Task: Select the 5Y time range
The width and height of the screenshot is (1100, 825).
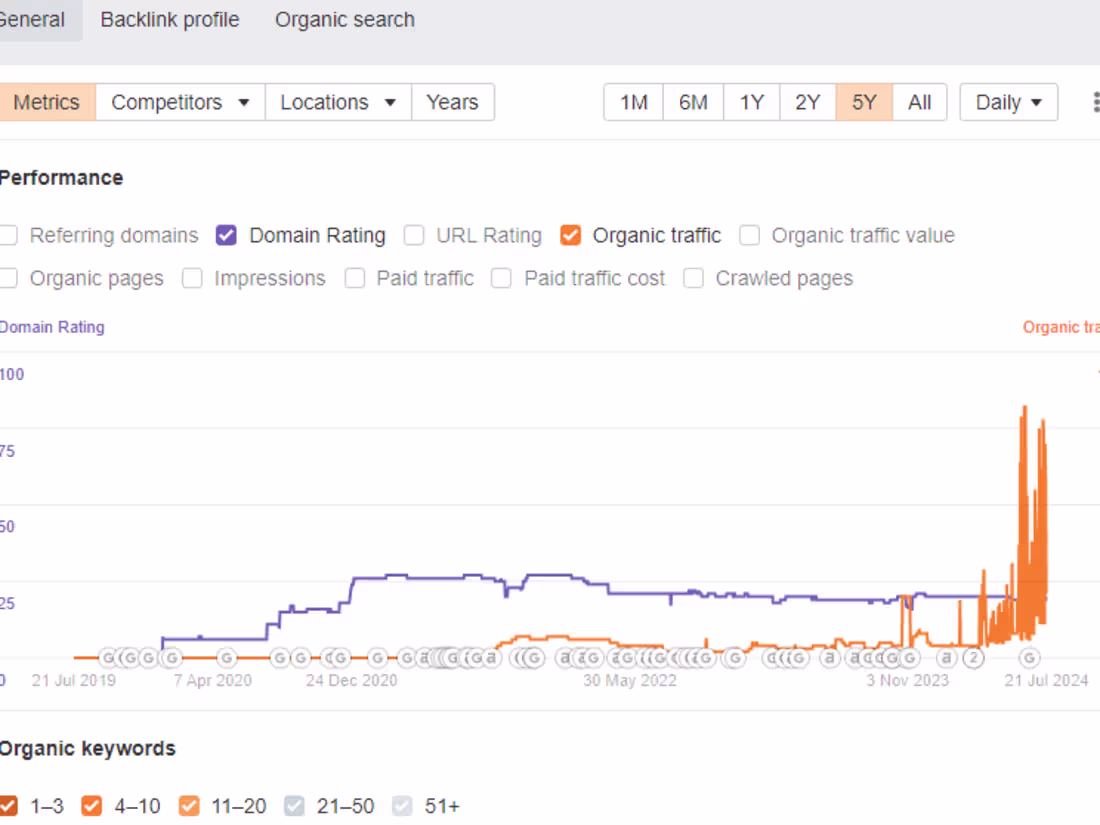Action: pyautogui.click(x=864, y=102)
